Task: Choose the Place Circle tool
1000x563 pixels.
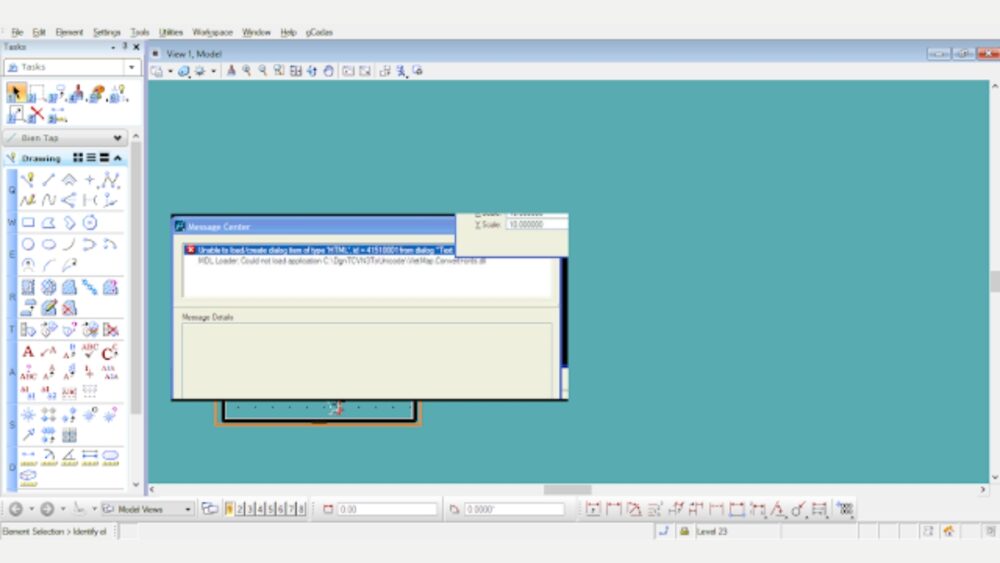Action: [28, 244]
